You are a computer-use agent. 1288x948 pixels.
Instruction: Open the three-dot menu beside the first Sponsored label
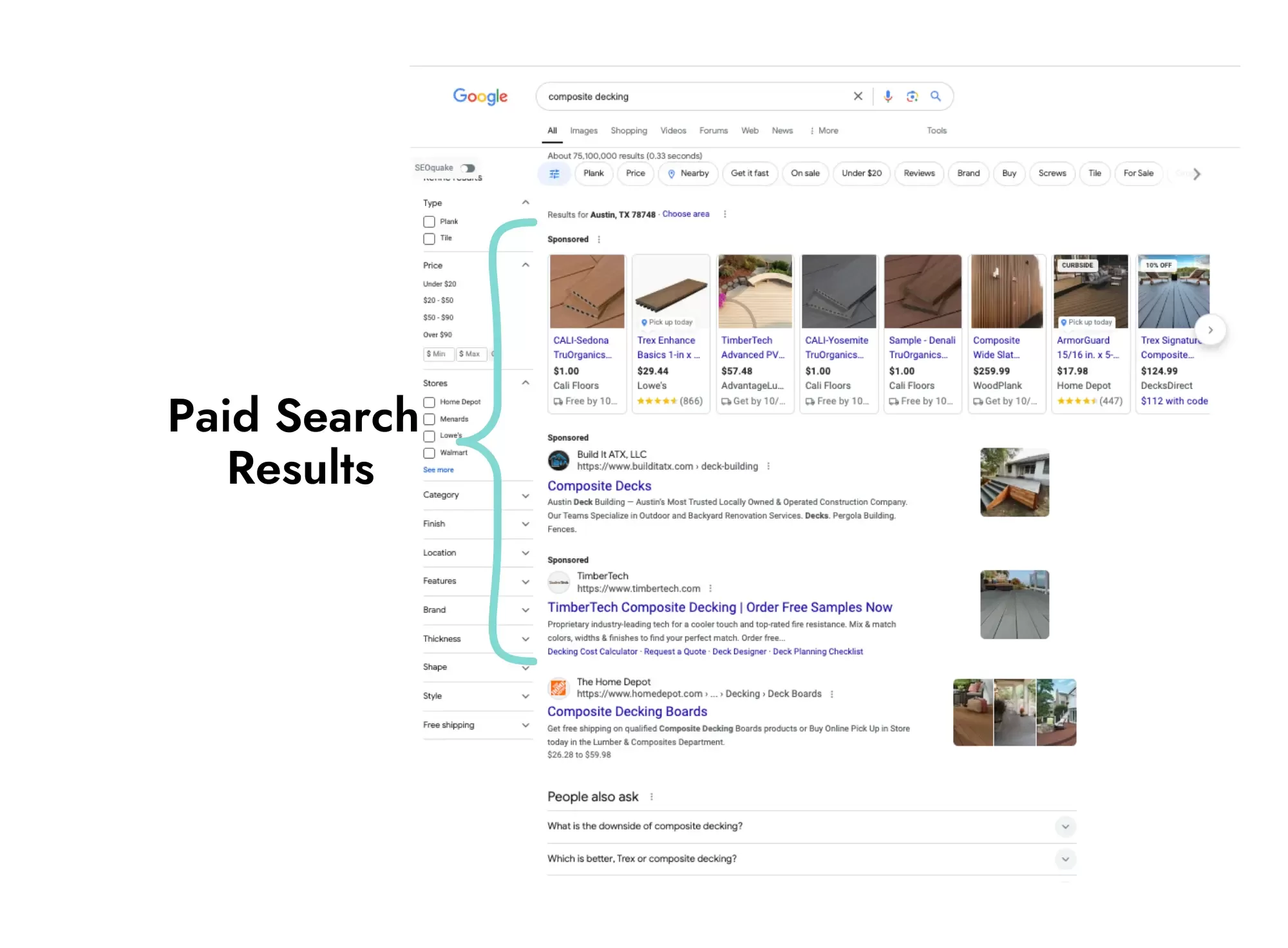tap(599, 240)
